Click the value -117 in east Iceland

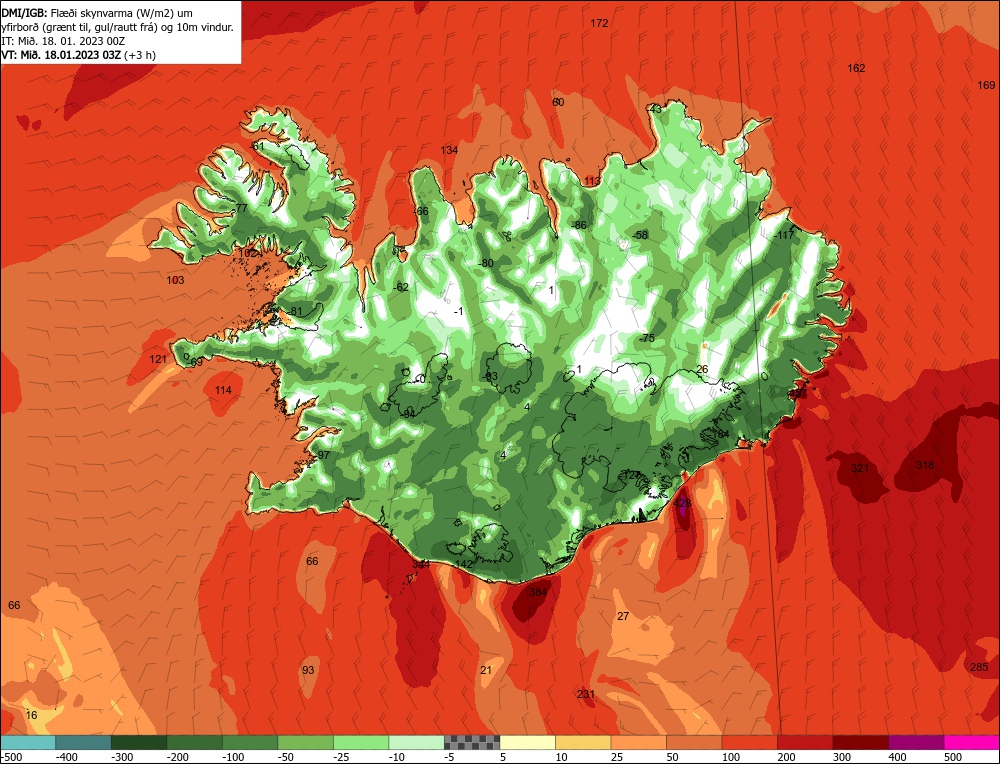pos(784,235)
